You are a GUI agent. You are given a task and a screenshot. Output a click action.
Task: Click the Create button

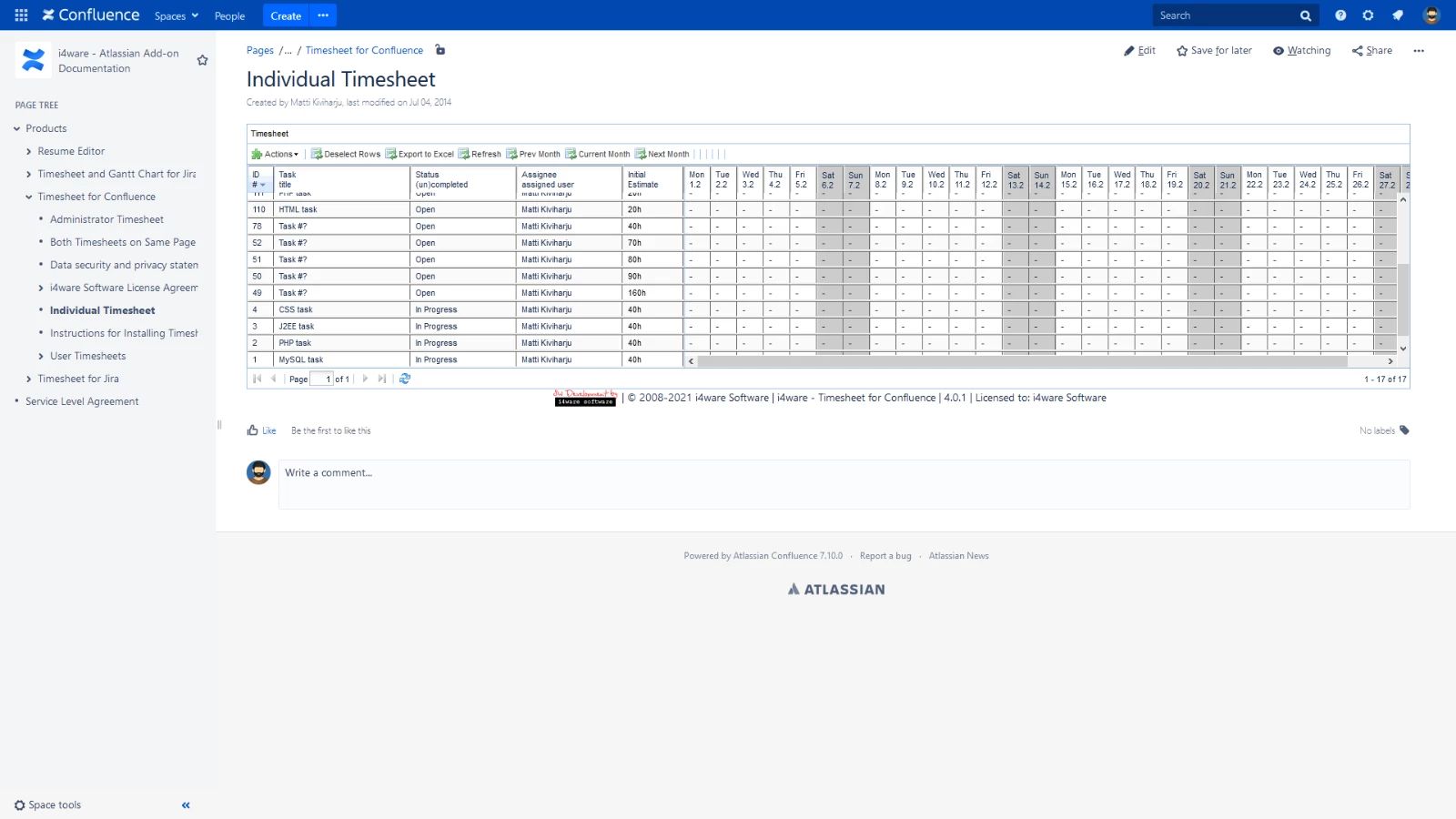coord(286,15)
